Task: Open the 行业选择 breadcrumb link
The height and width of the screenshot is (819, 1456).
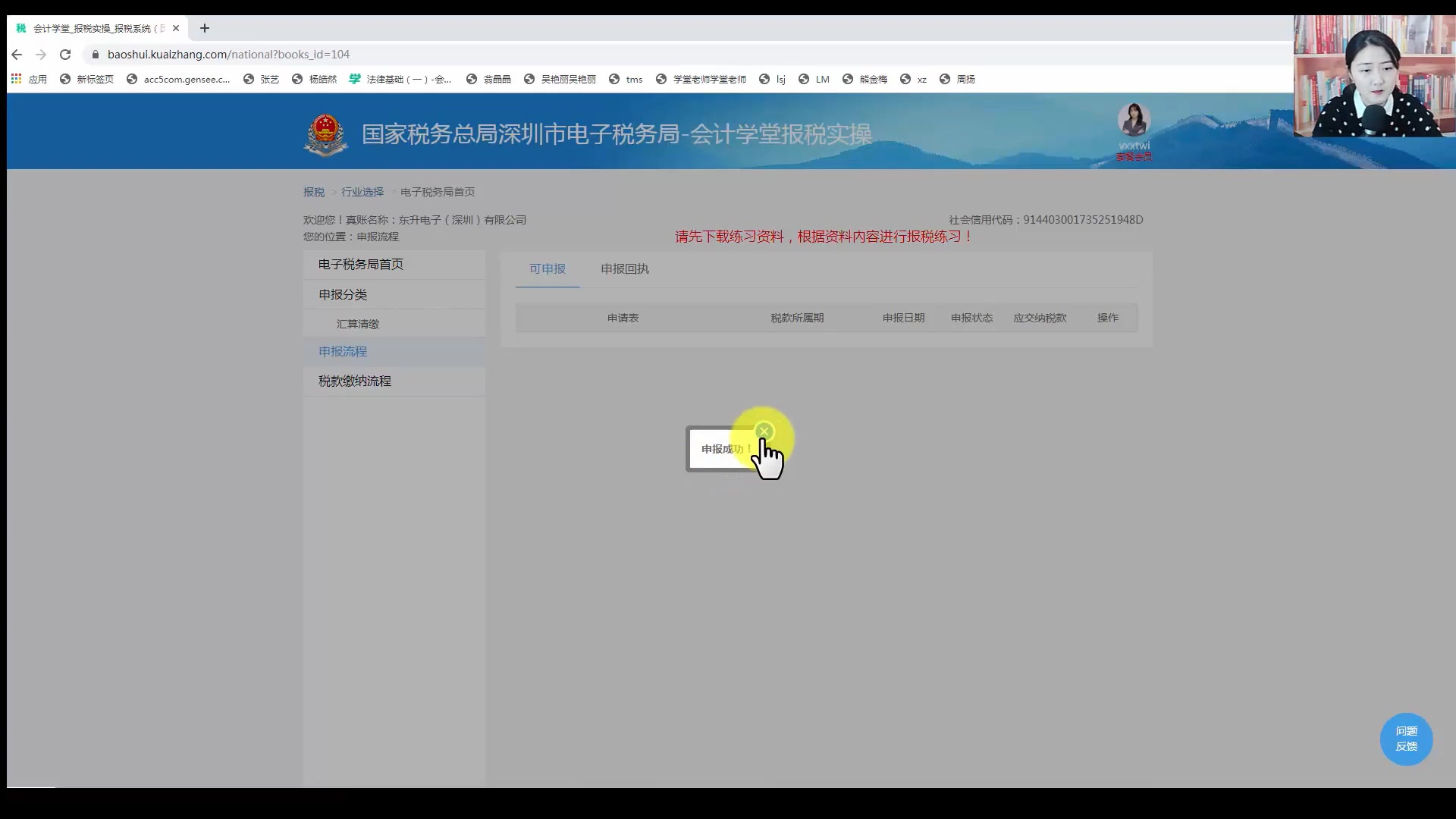Action: pyautogui.click(x=362, y=192)
